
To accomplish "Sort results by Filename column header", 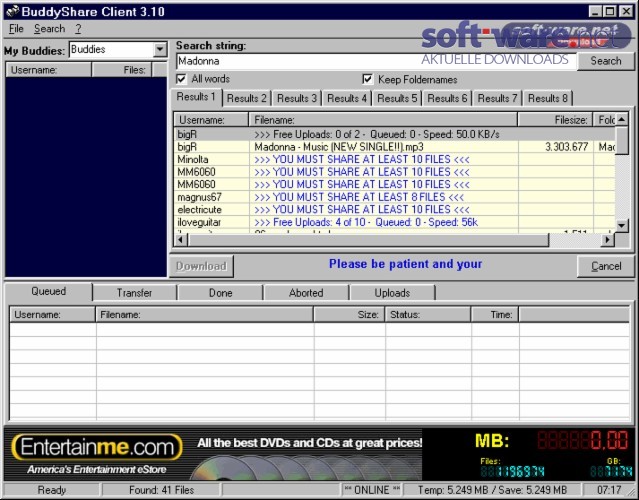I will [x=383, y=120].
